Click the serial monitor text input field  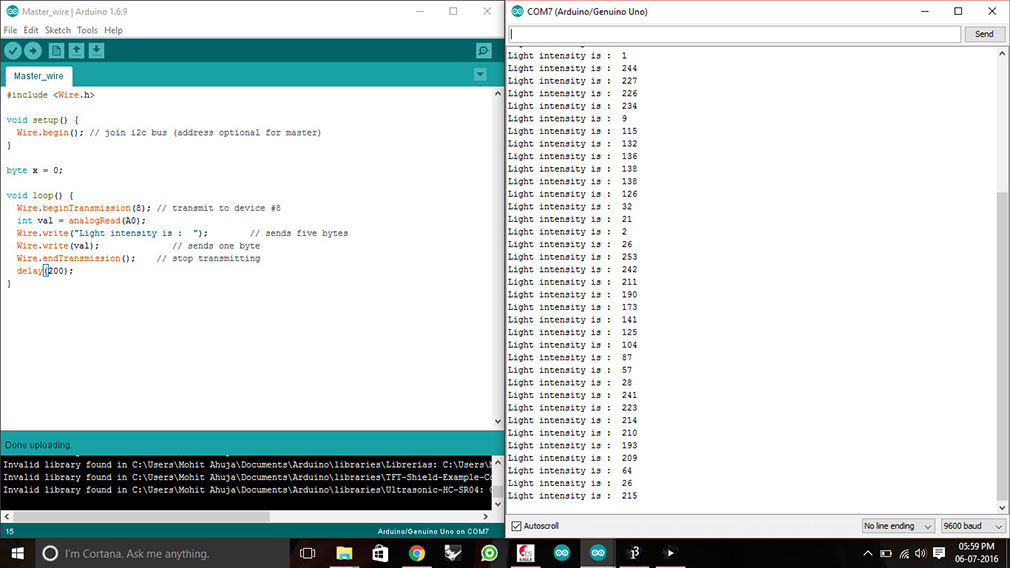pos(734,34)
